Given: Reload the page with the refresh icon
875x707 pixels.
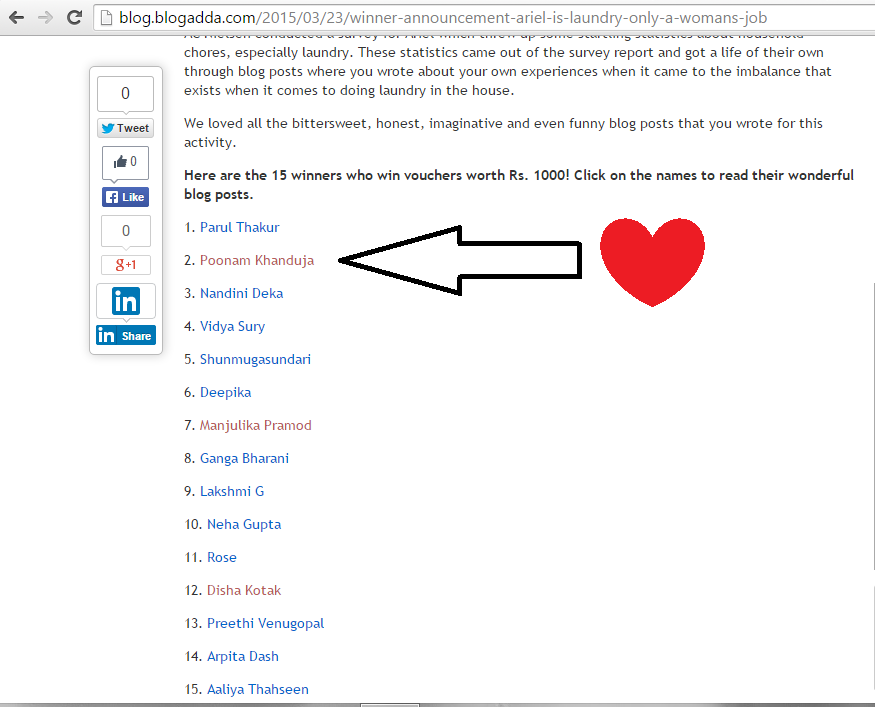Looking at the screenshot, I should pos(74,17).
